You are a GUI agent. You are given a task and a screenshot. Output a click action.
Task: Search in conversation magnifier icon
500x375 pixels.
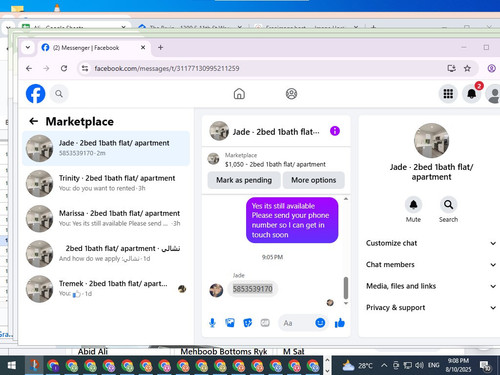point(448,204)
